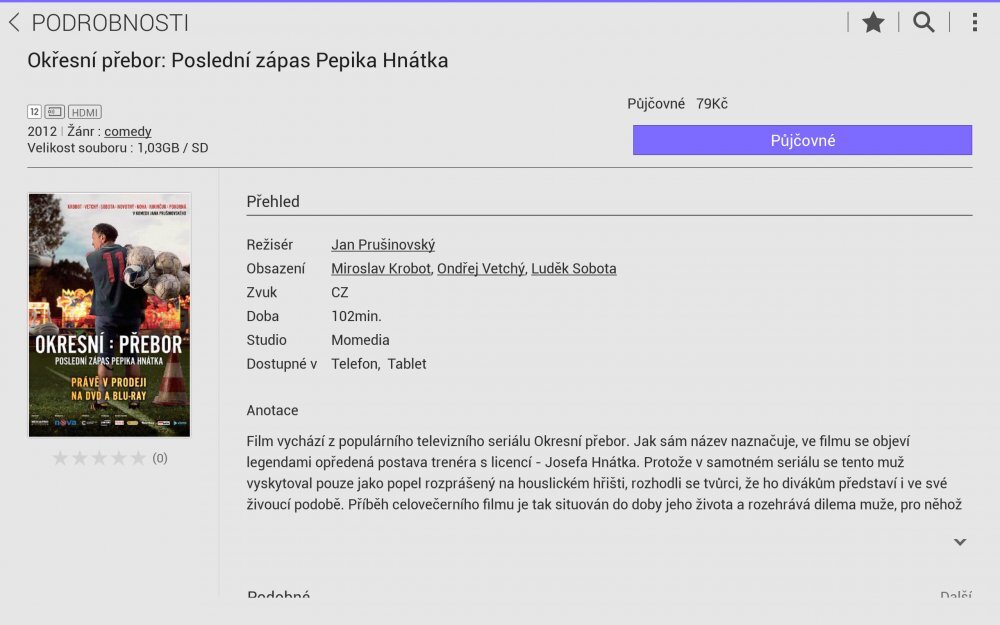Click the fifth rating star under the poster

point(141,457)
